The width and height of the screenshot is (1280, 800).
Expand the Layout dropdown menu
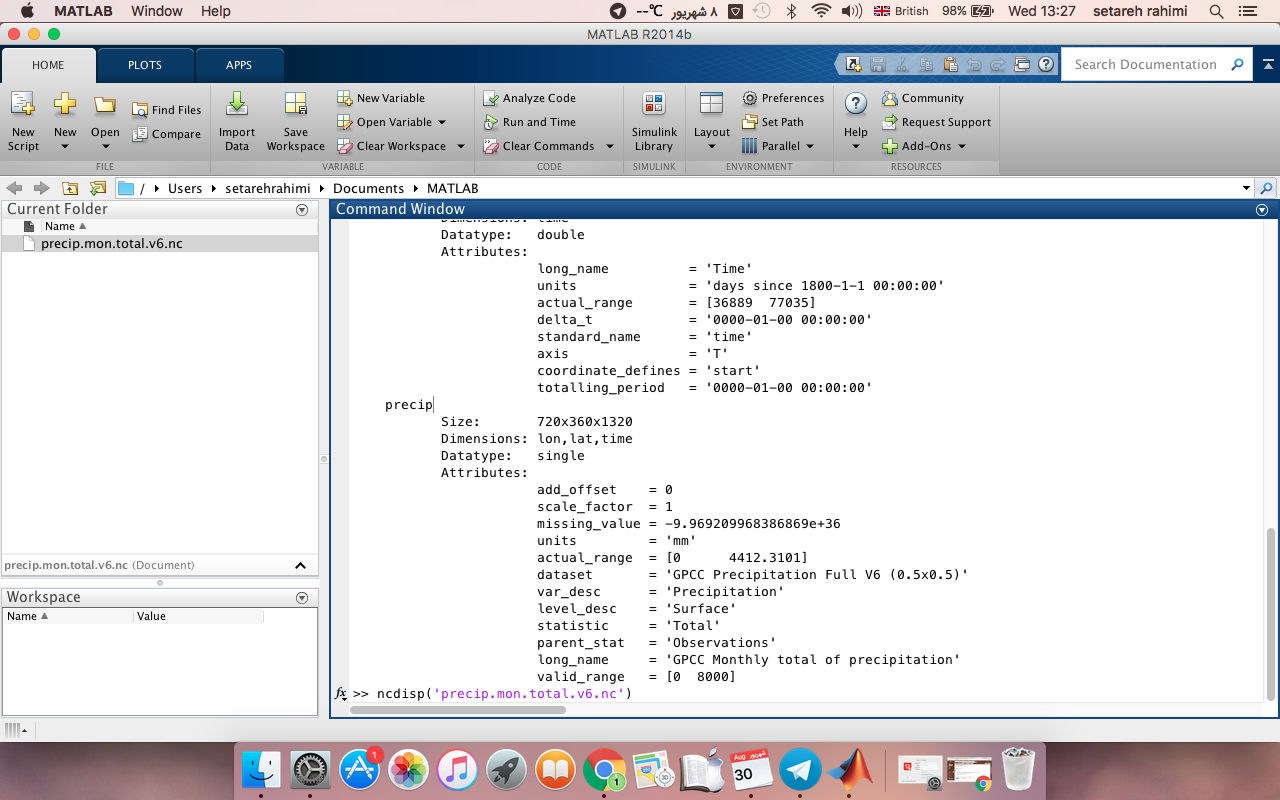(x=711, y=146)
